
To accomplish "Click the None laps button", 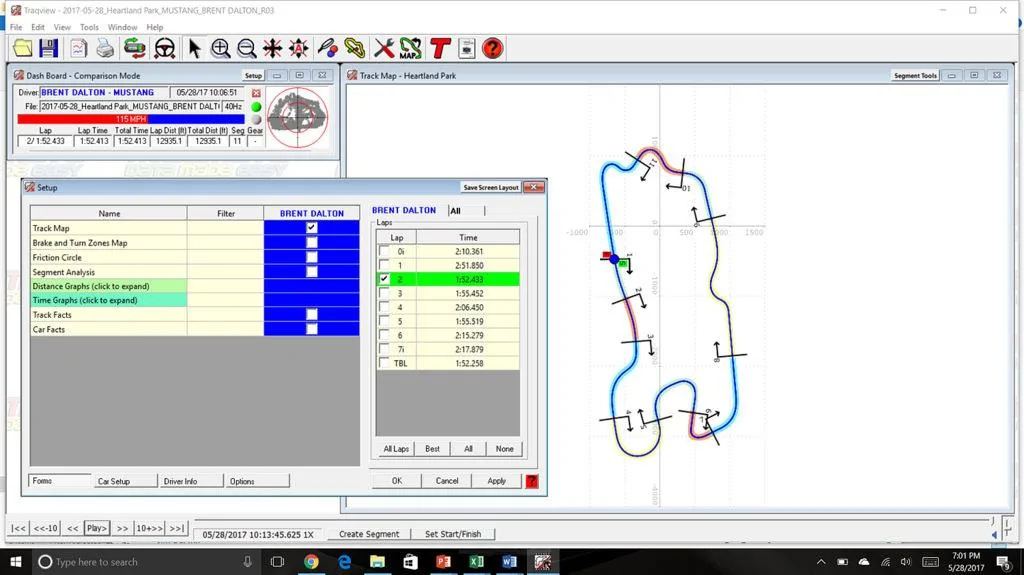I will [505, 449].
